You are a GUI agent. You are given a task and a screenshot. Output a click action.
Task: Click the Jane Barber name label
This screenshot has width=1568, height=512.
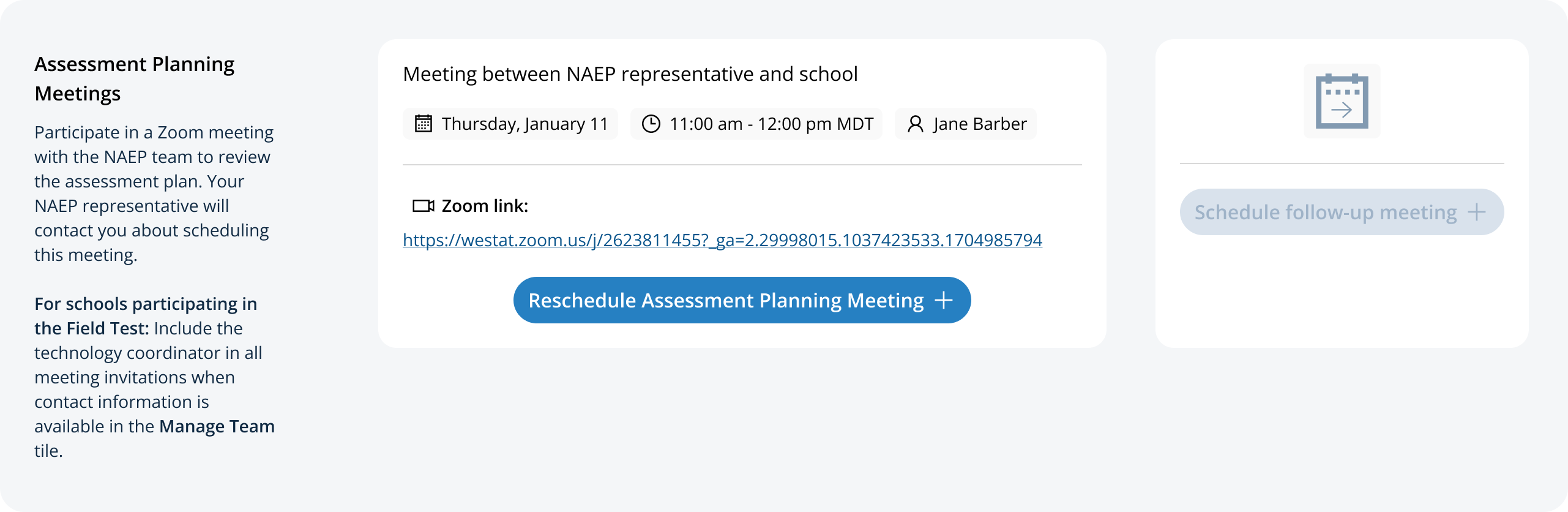(x=980, y=124)
